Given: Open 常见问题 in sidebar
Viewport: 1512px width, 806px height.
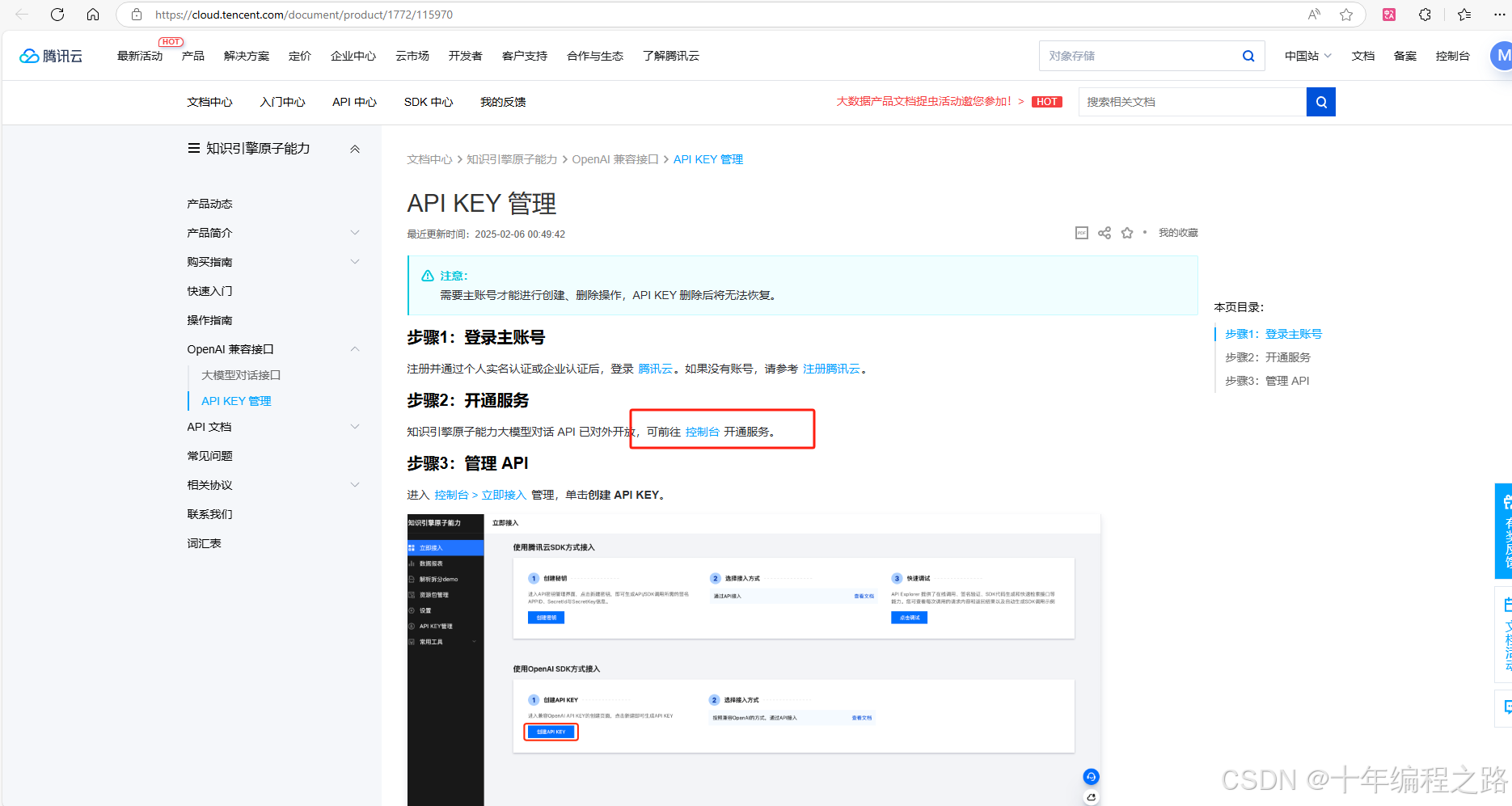Looking at the screenshot, I should tap(210, 456).
